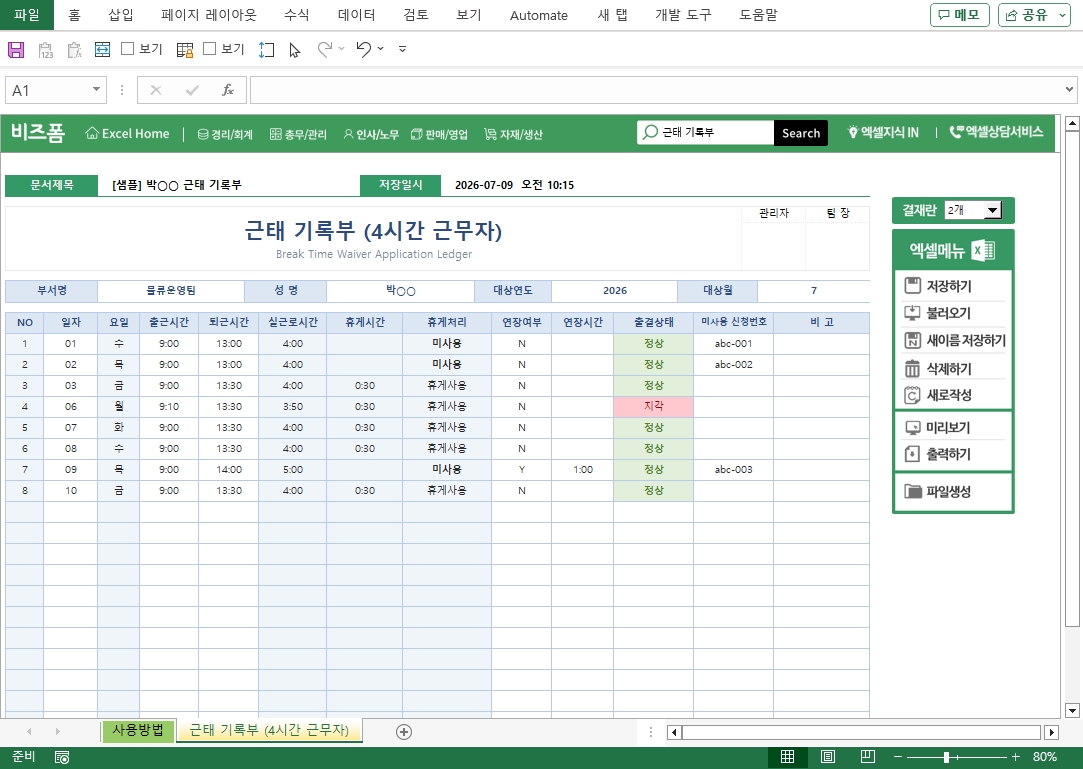Click the confirm checkmark formula icon

pyautogui.click(x=192, y=90)
